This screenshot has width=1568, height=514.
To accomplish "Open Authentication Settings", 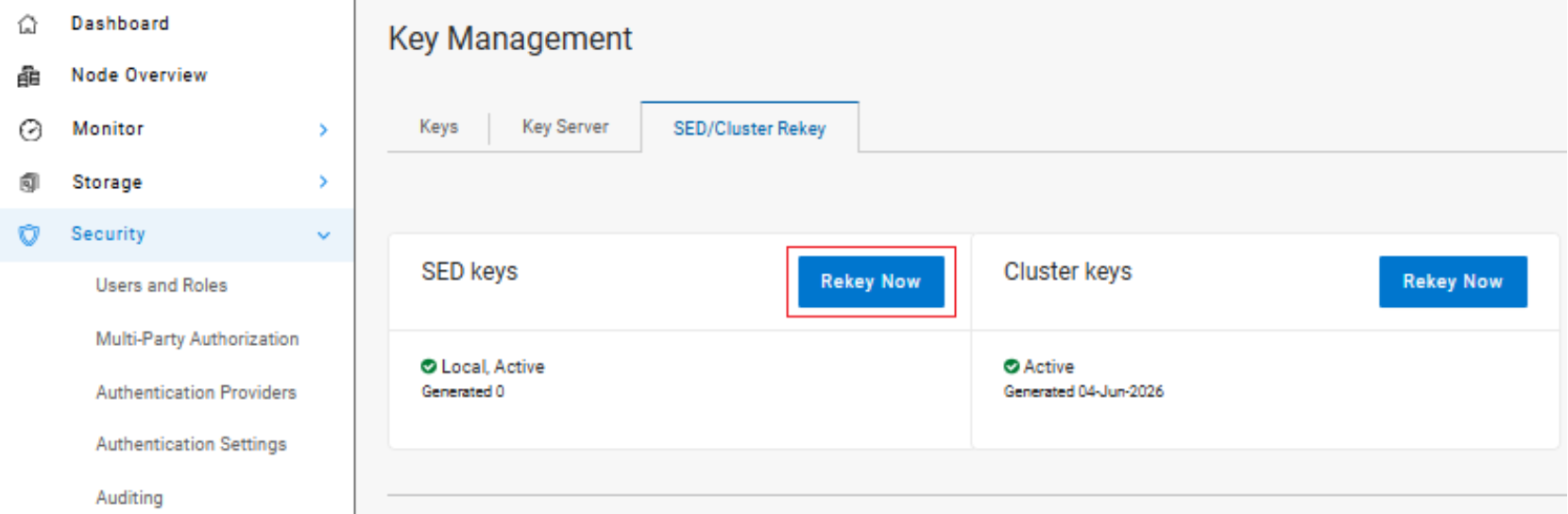I will point(191,444).
